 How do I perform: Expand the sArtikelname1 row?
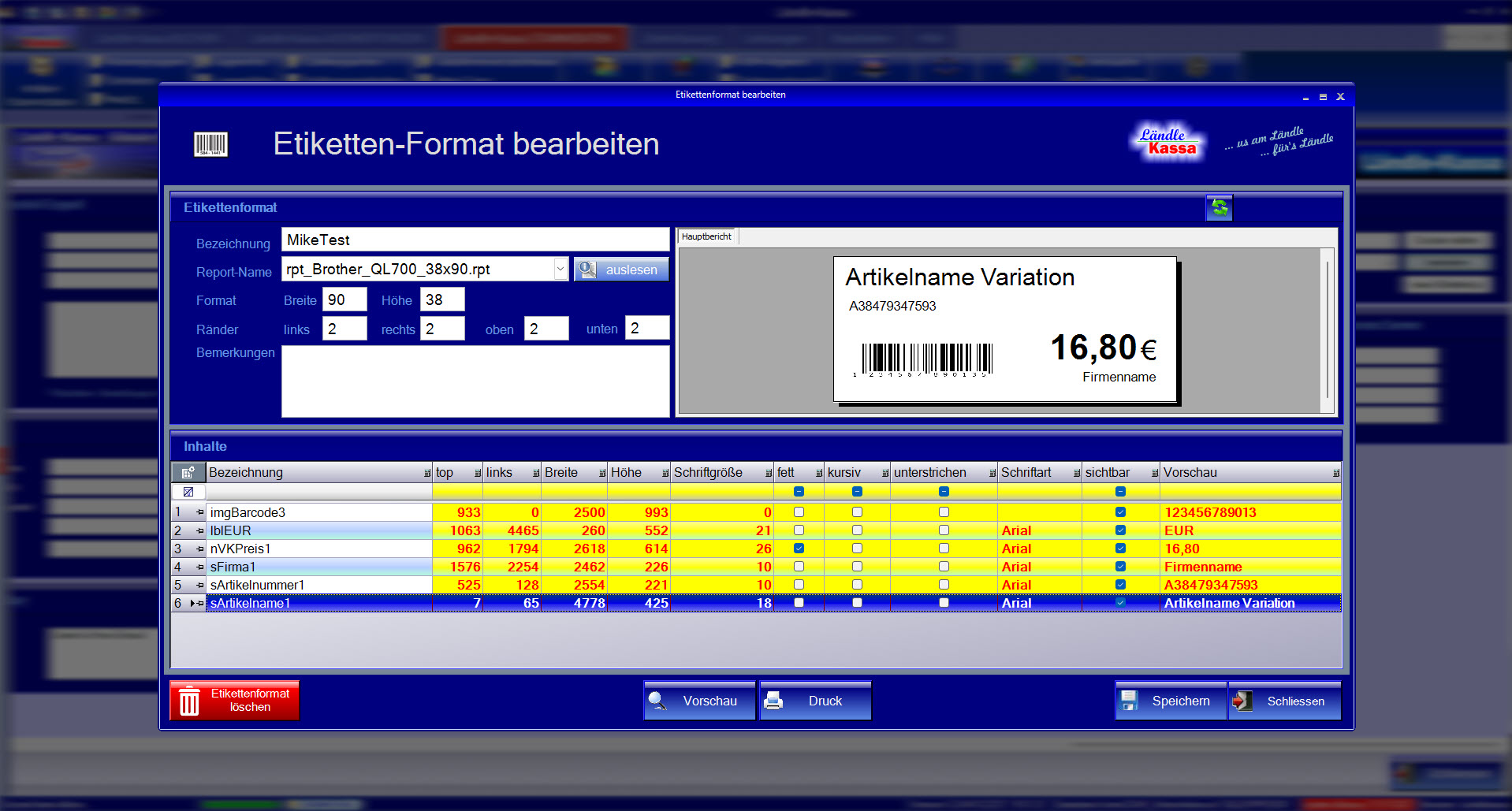coord(200,603)
